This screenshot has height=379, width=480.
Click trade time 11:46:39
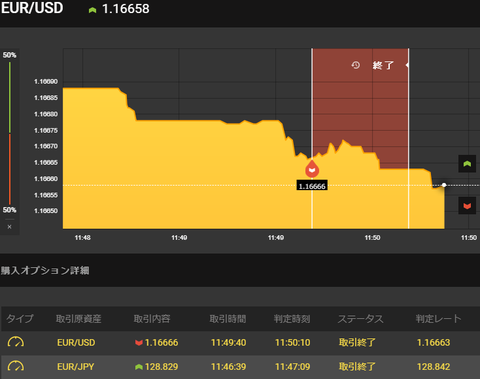coord(228,367)
